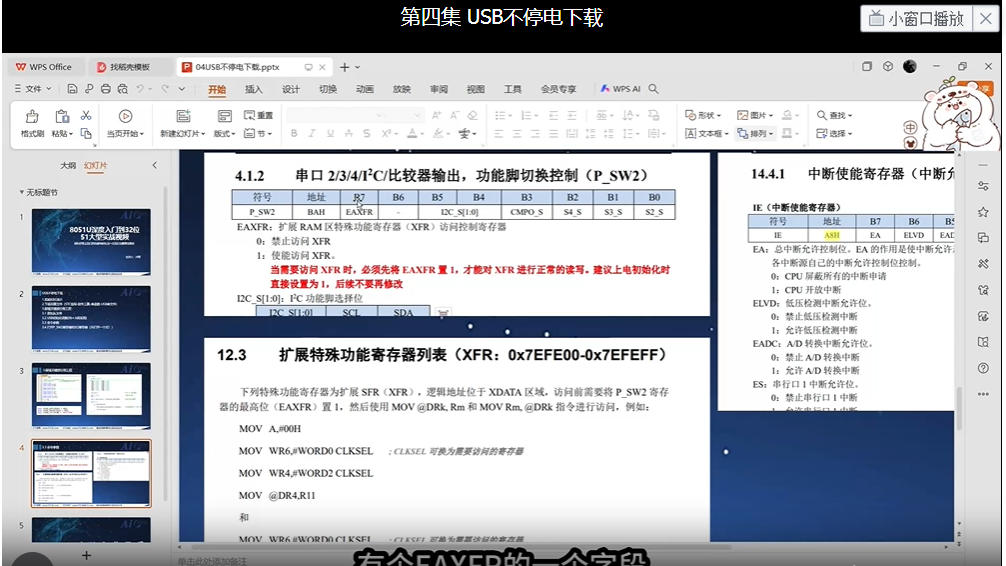Viewport: 1006px width, 566px height.
Task: Toggle Italic formatting
Action: tap(312, 133)
